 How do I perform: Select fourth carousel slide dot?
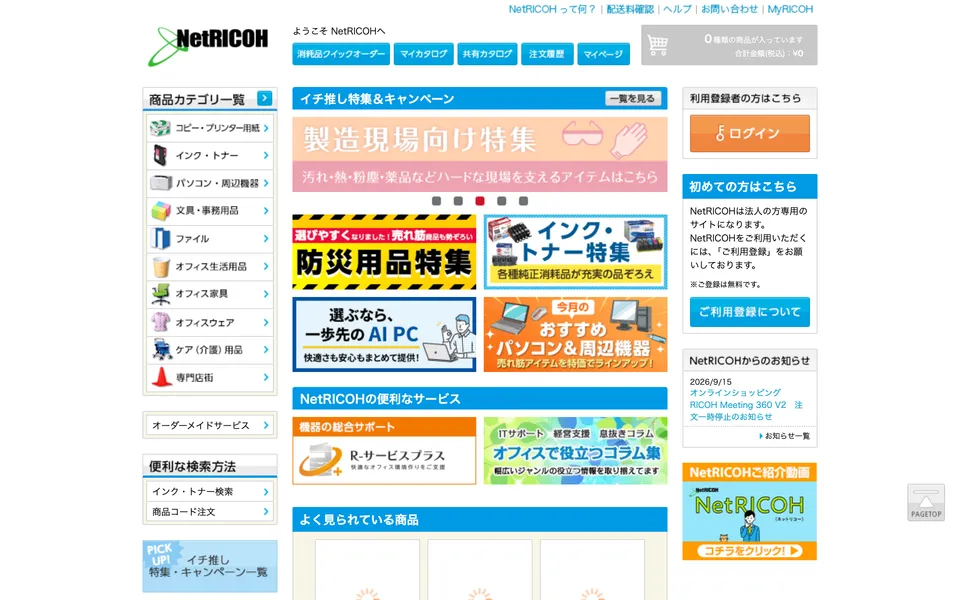pyautogui.click(x=501, y=201)
